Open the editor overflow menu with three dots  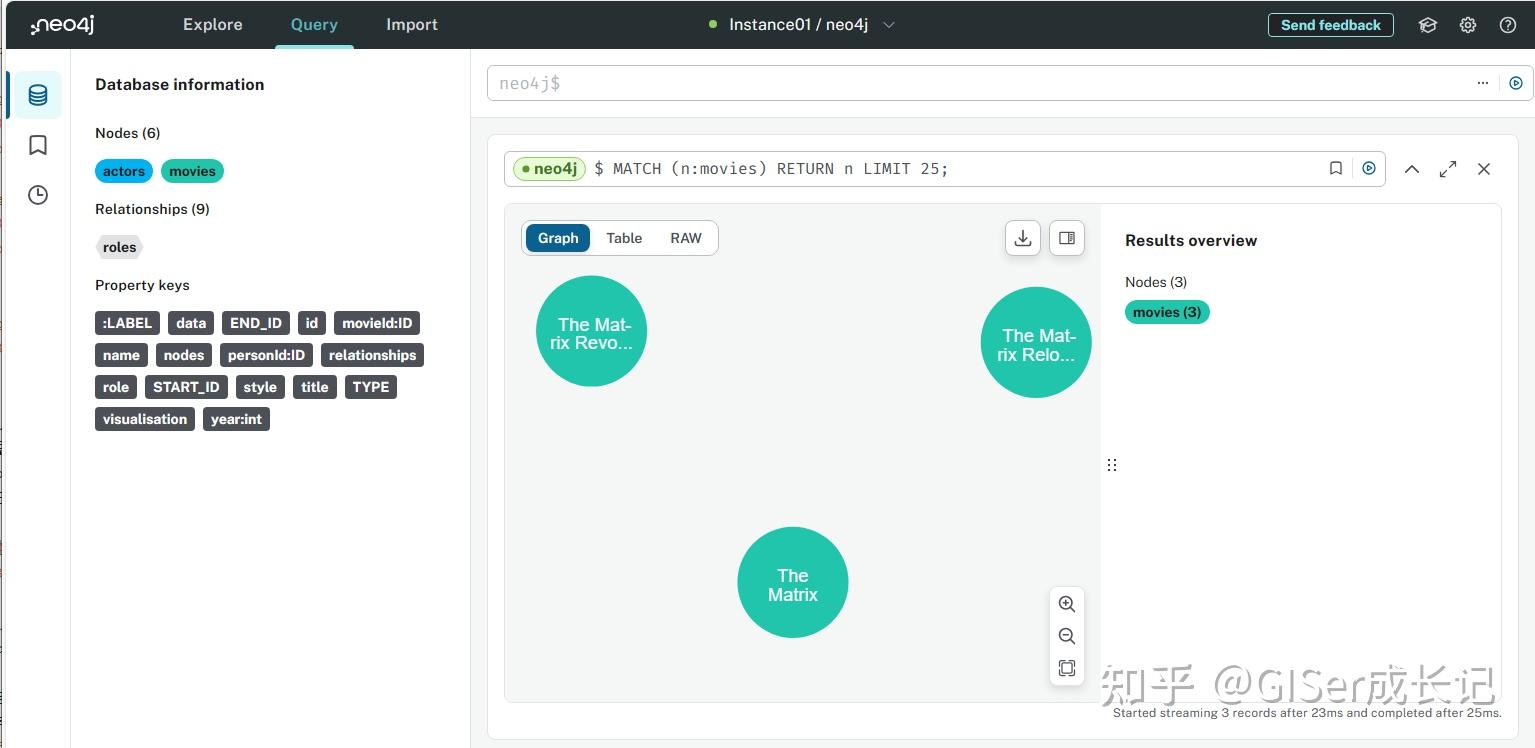[1482, 83]
